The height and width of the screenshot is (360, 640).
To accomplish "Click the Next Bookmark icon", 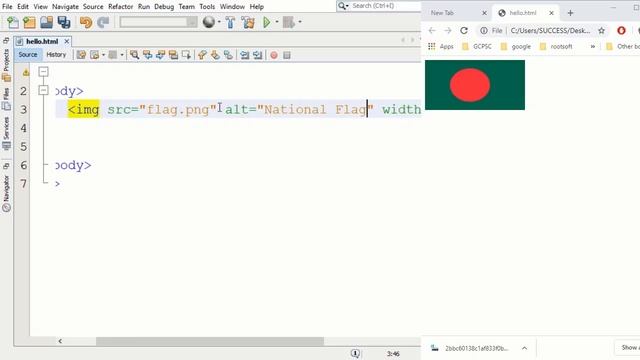I will (215, 55).
